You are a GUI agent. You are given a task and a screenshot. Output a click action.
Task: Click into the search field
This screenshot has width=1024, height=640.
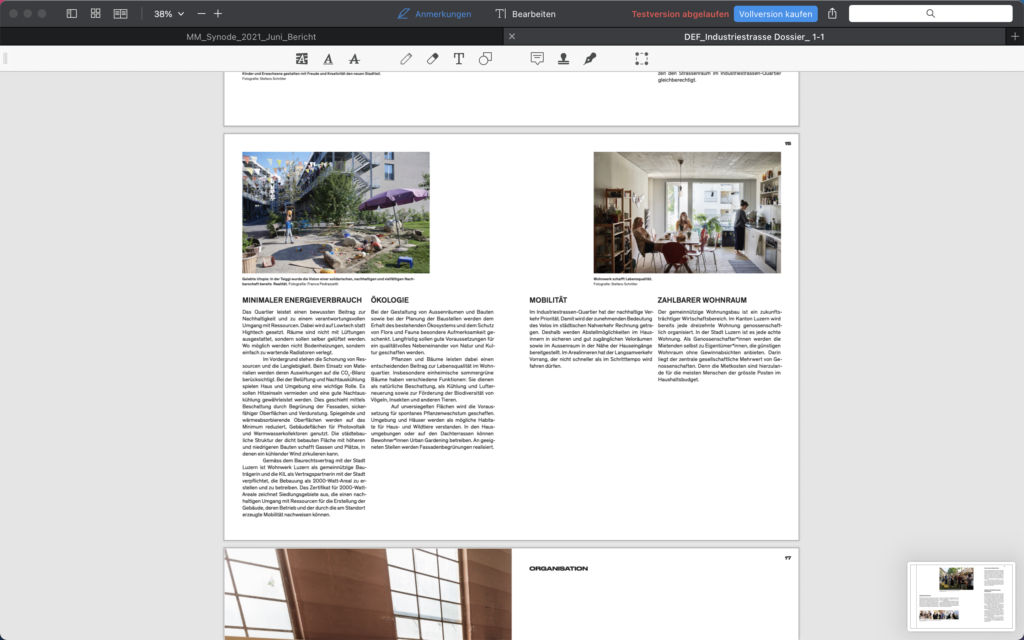coord(930,14)
